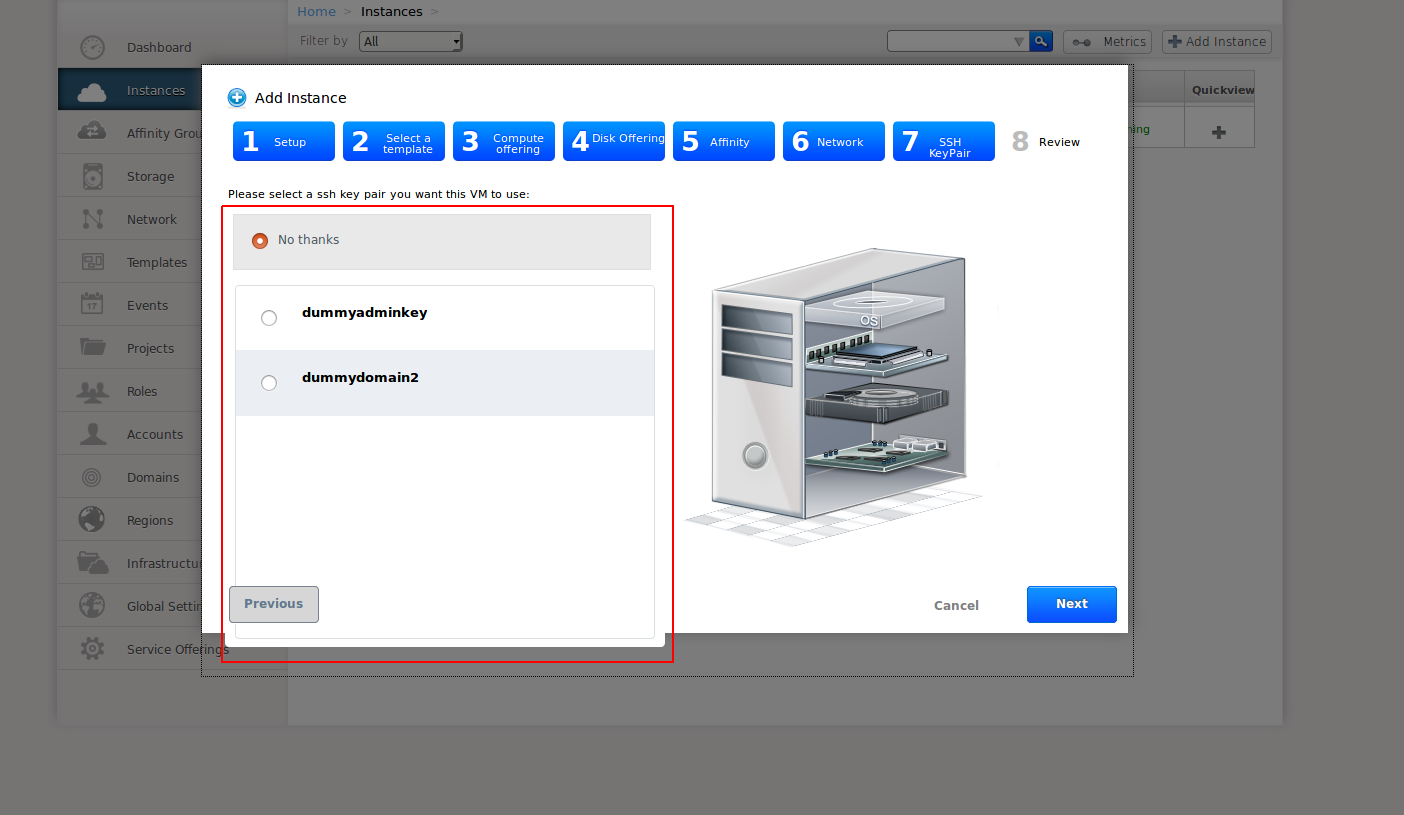Go to step 4 Disk Offering
The image size is (1404, 815).
point(614,141)
